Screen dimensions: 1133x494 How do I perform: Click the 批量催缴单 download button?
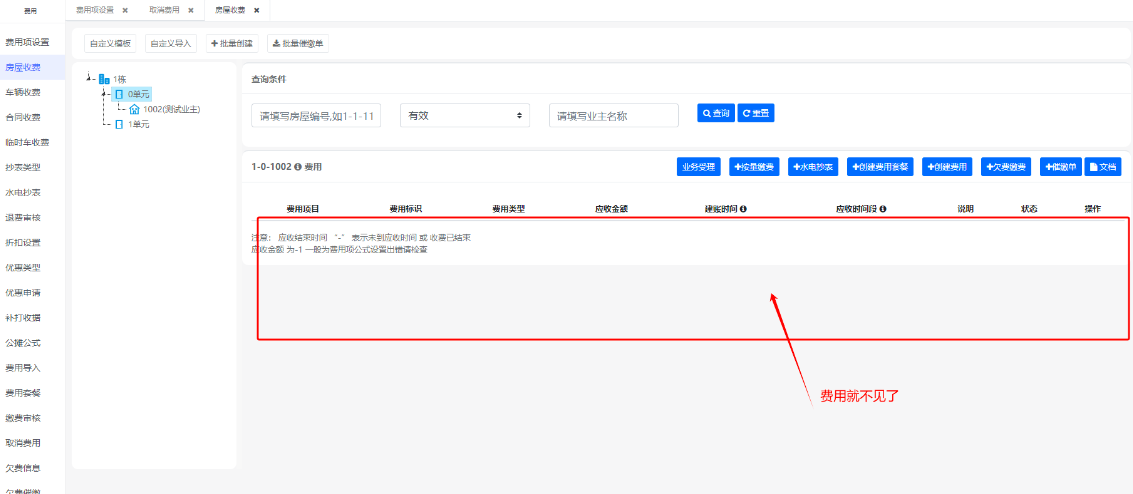297,44
